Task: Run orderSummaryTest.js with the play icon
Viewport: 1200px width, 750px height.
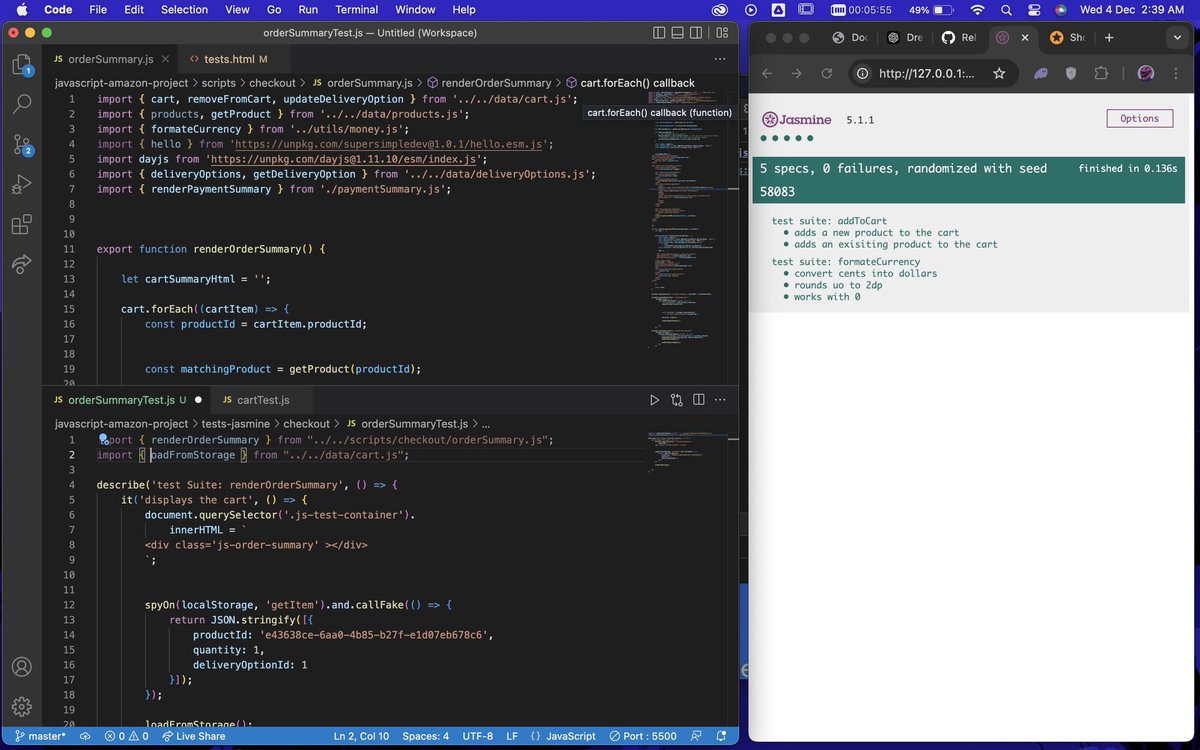Action: (655, 400)
